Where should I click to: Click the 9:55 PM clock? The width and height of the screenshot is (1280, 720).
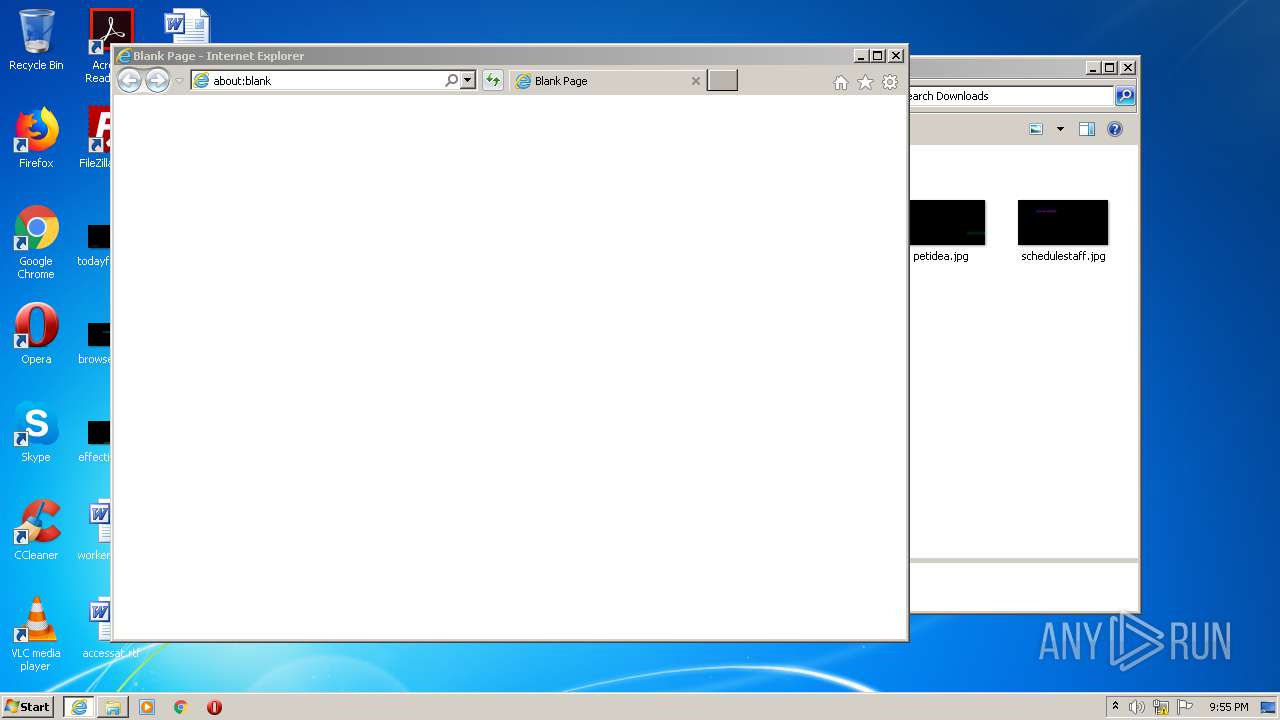pyautogui.click(x=1228, y=707)
